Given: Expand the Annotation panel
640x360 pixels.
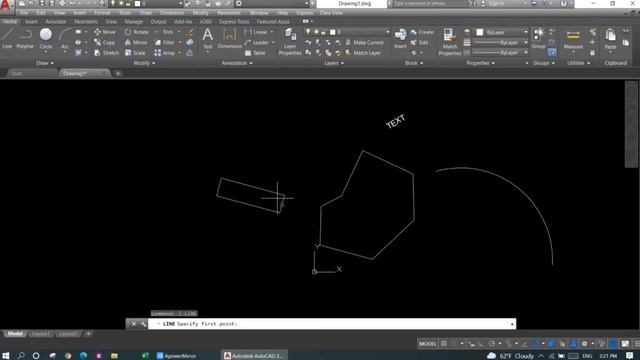Looking at the screenshot, I should (237, 63).
